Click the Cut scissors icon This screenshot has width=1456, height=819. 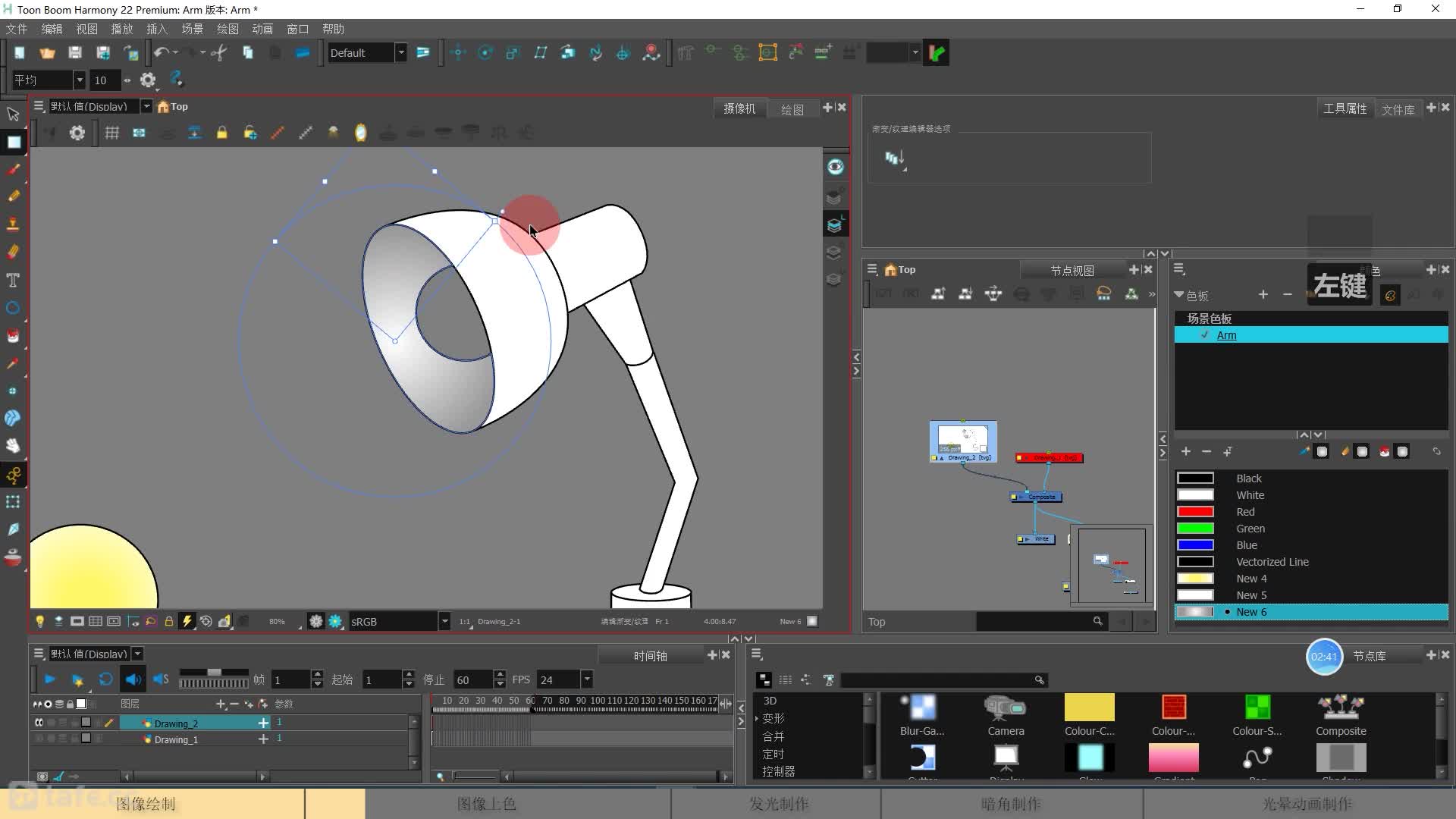[x=219, y=52]
